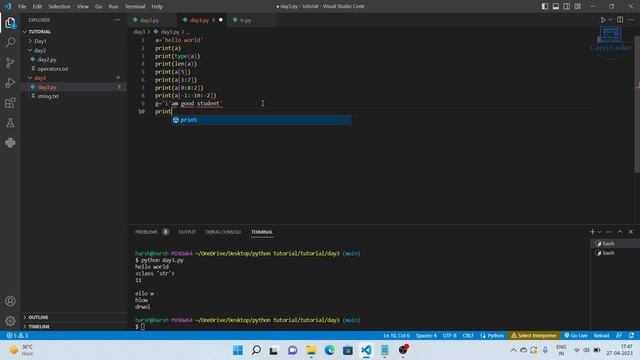The height and width of the screenshot is (360, 640).
Task: Toggle secondary side bar layout icon
Action: pyautogui.click(x=567, y=6)
